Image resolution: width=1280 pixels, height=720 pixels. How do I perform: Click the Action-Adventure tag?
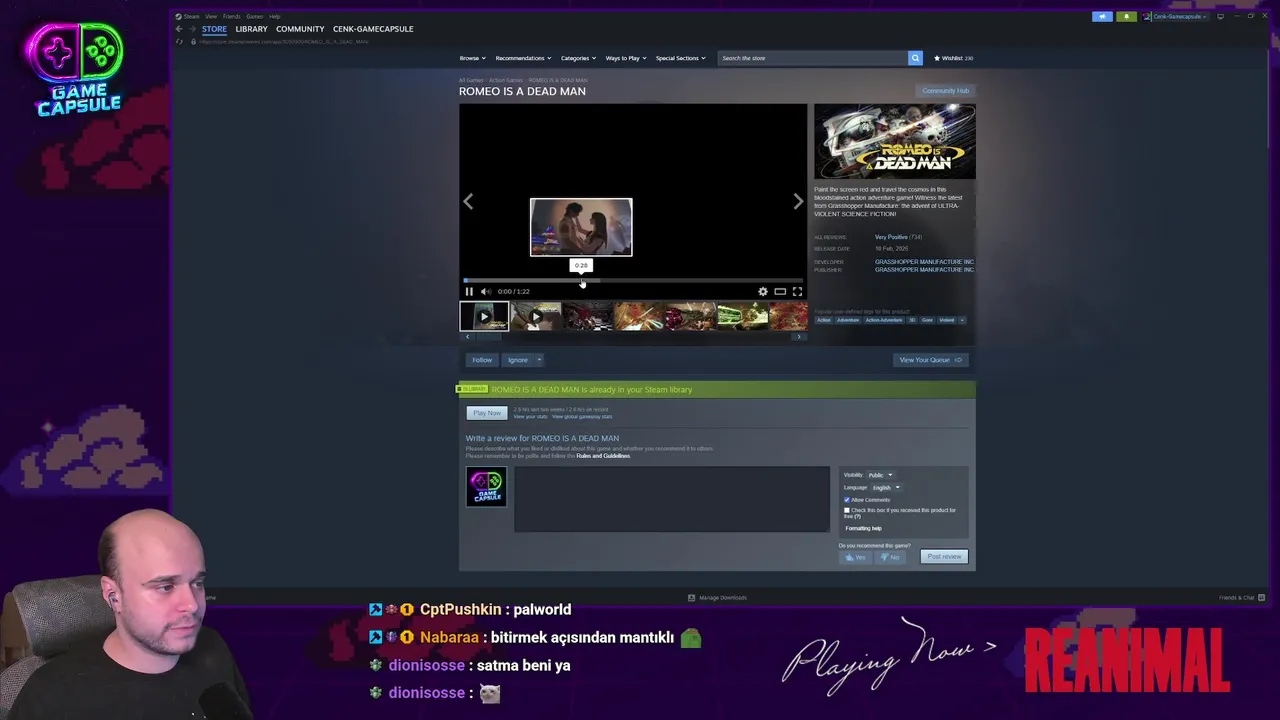tap(884, 320)
